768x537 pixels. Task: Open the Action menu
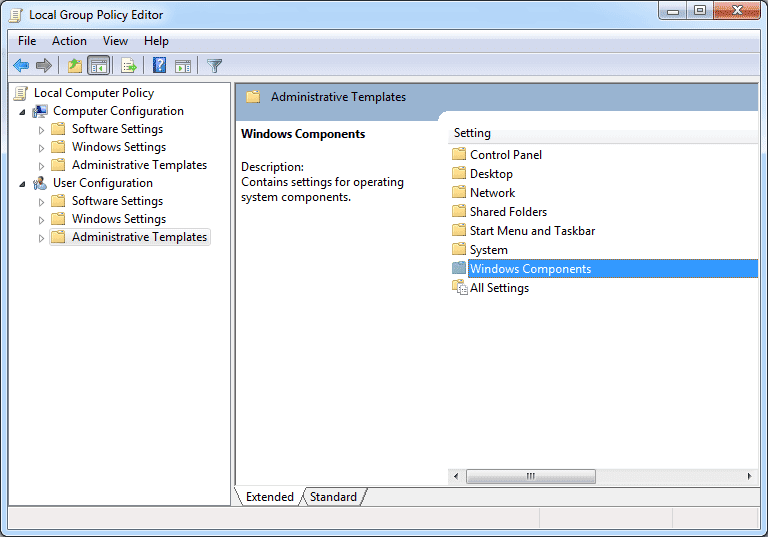(69, 41)
